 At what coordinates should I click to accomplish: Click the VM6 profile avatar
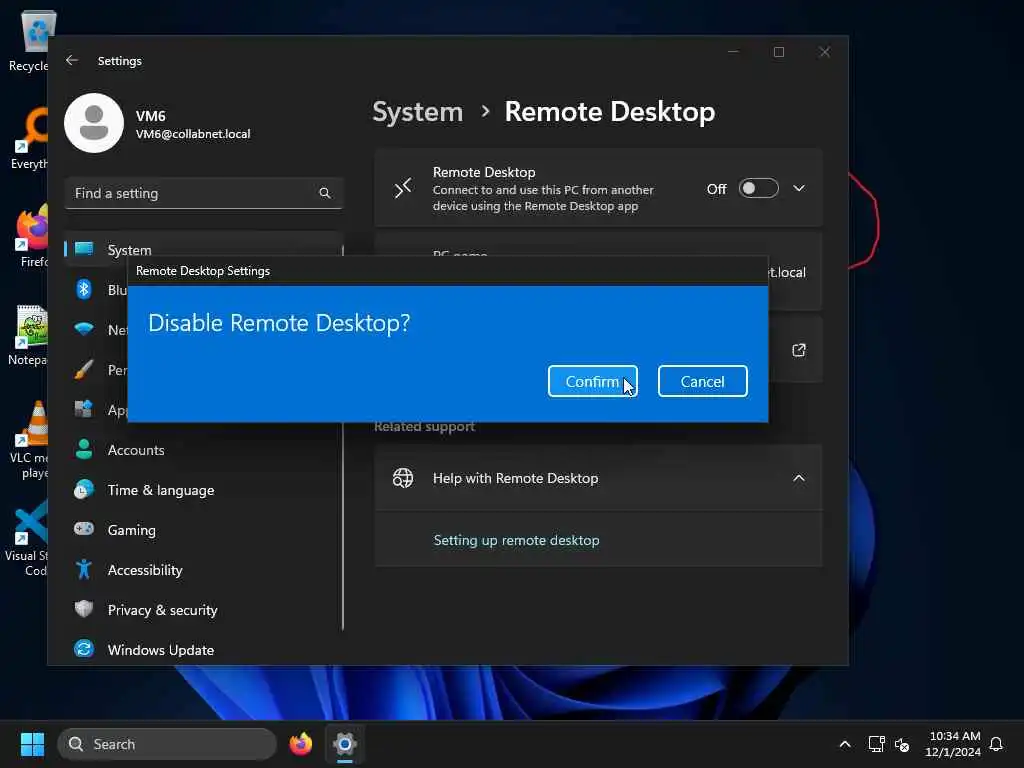(x=94, y=123)
